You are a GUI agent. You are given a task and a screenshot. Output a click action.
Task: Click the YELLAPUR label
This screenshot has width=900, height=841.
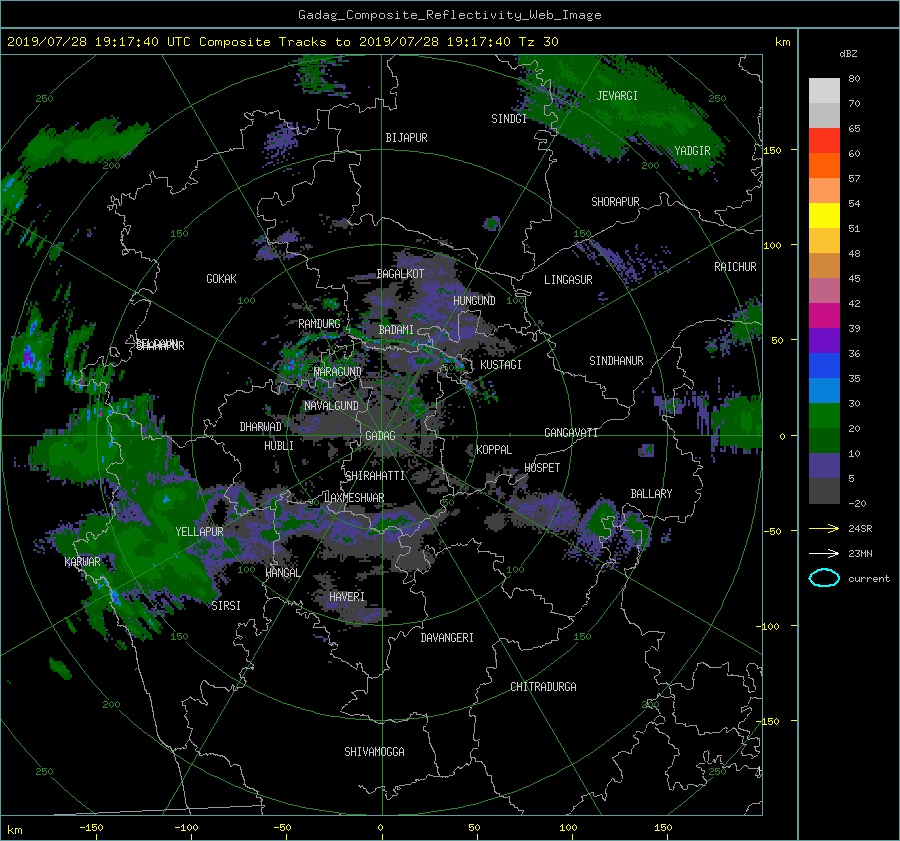point(199,532)
